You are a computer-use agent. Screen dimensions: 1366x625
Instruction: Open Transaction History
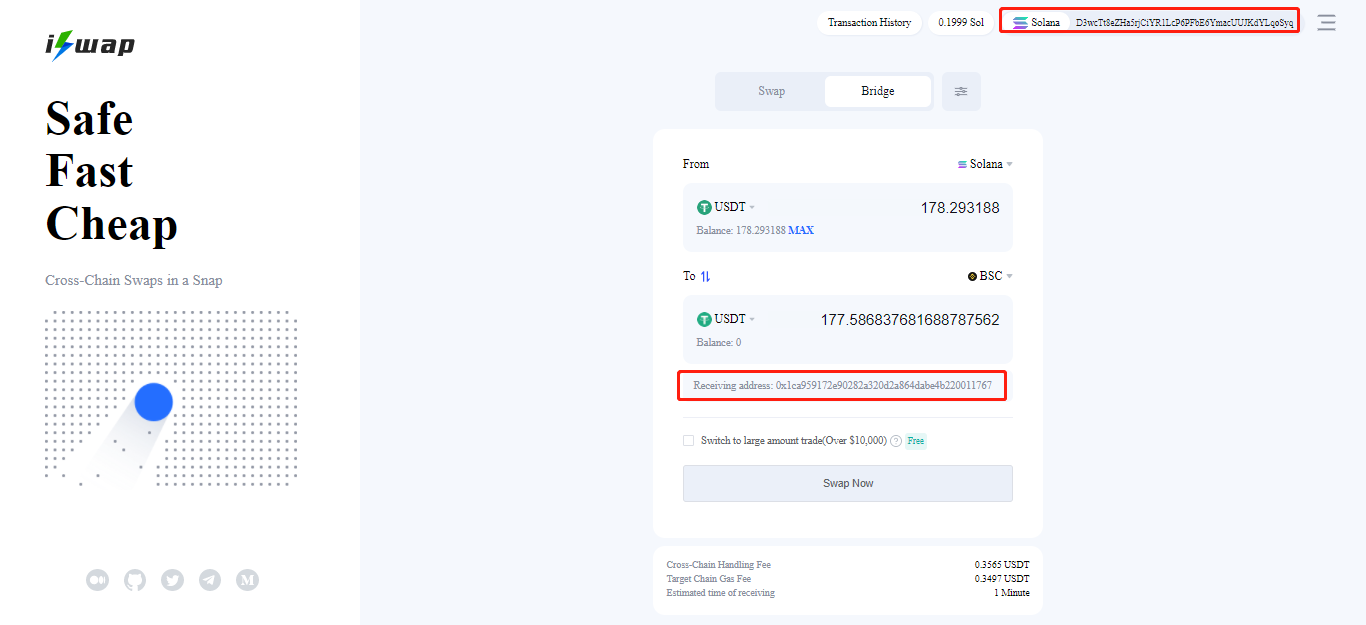[869, 22]
